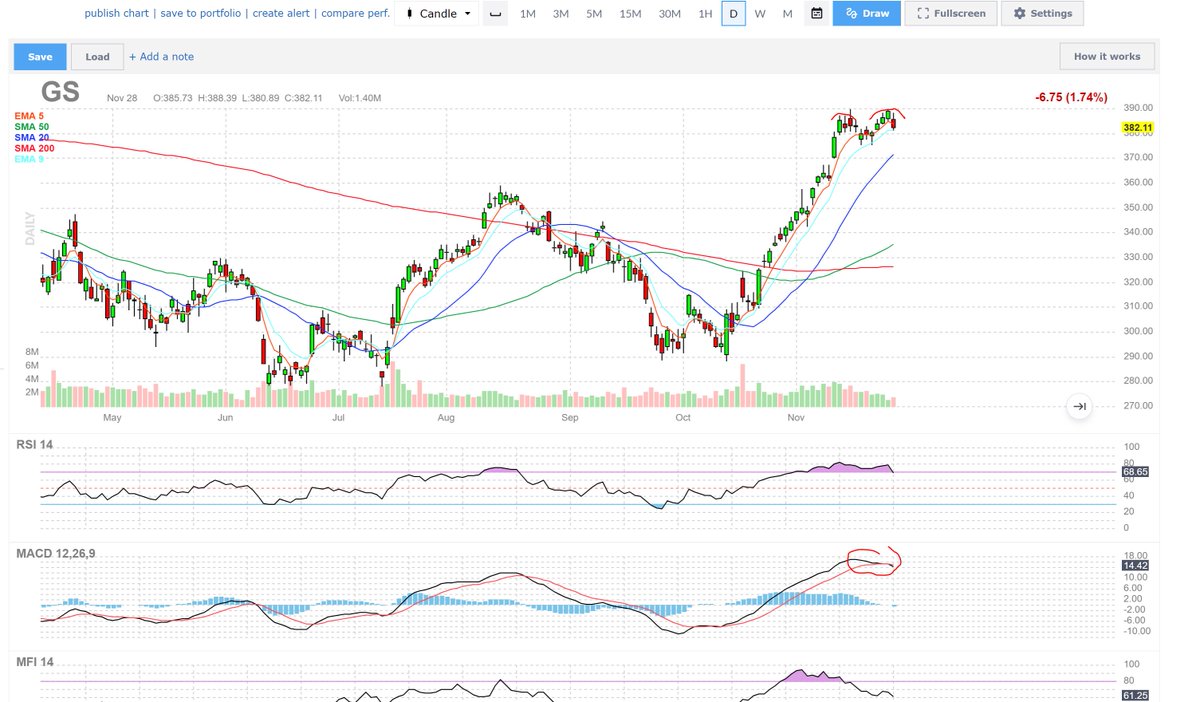The image size is (1200, 702).
Task: Click the Draw button
Action: coord(866,14)
